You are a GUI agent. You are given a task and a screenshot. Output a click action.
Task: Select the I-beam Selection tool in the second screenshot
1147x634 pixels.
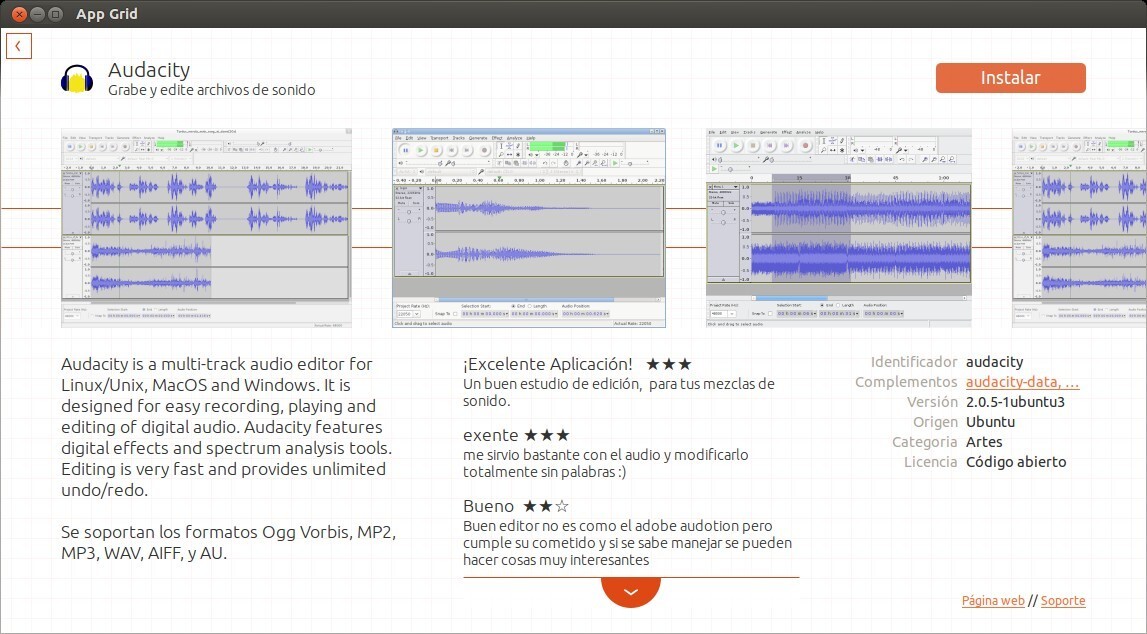click(501, 145)
